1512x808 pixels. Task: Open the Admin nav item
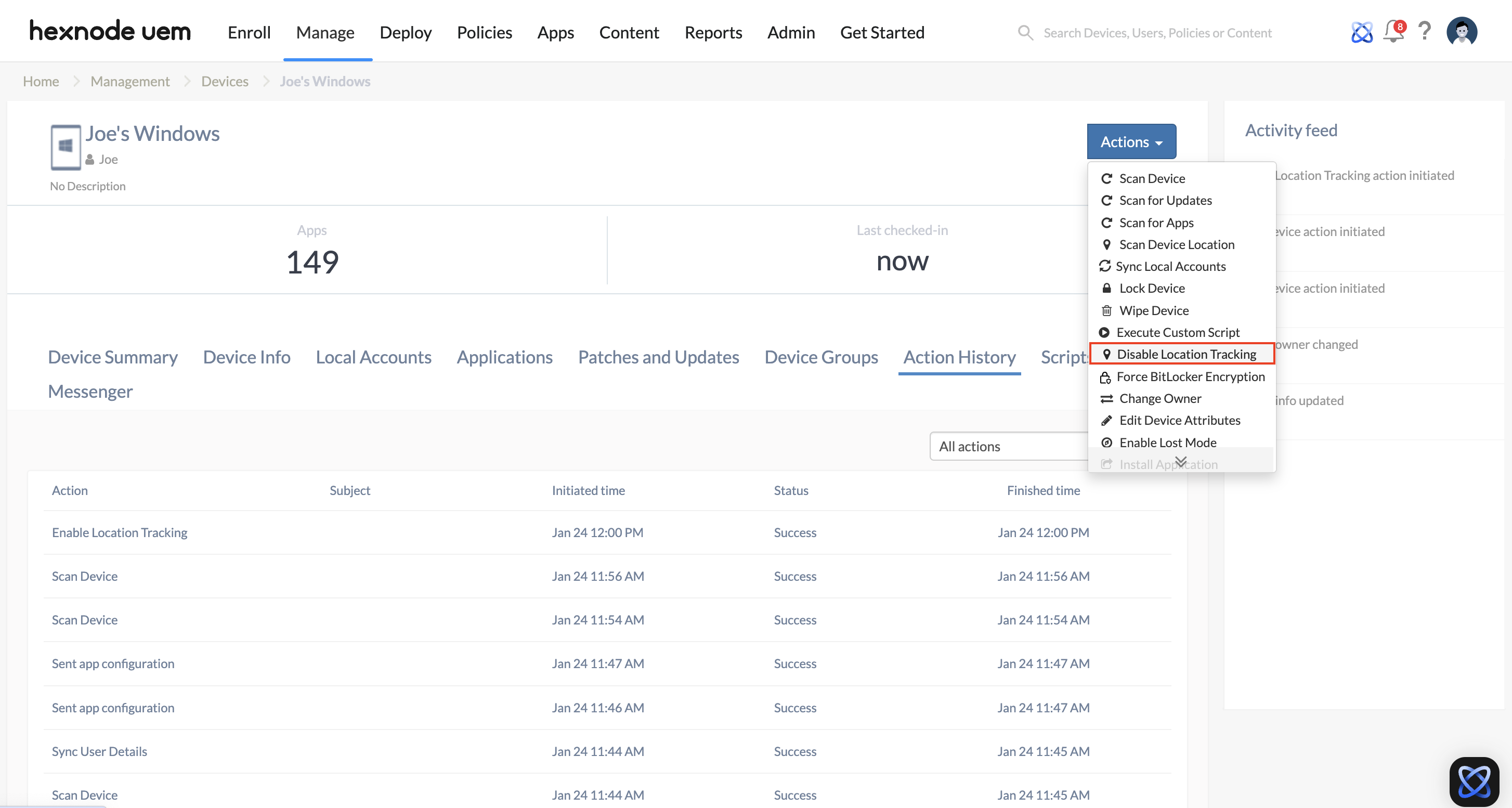[x=791, y=32]
